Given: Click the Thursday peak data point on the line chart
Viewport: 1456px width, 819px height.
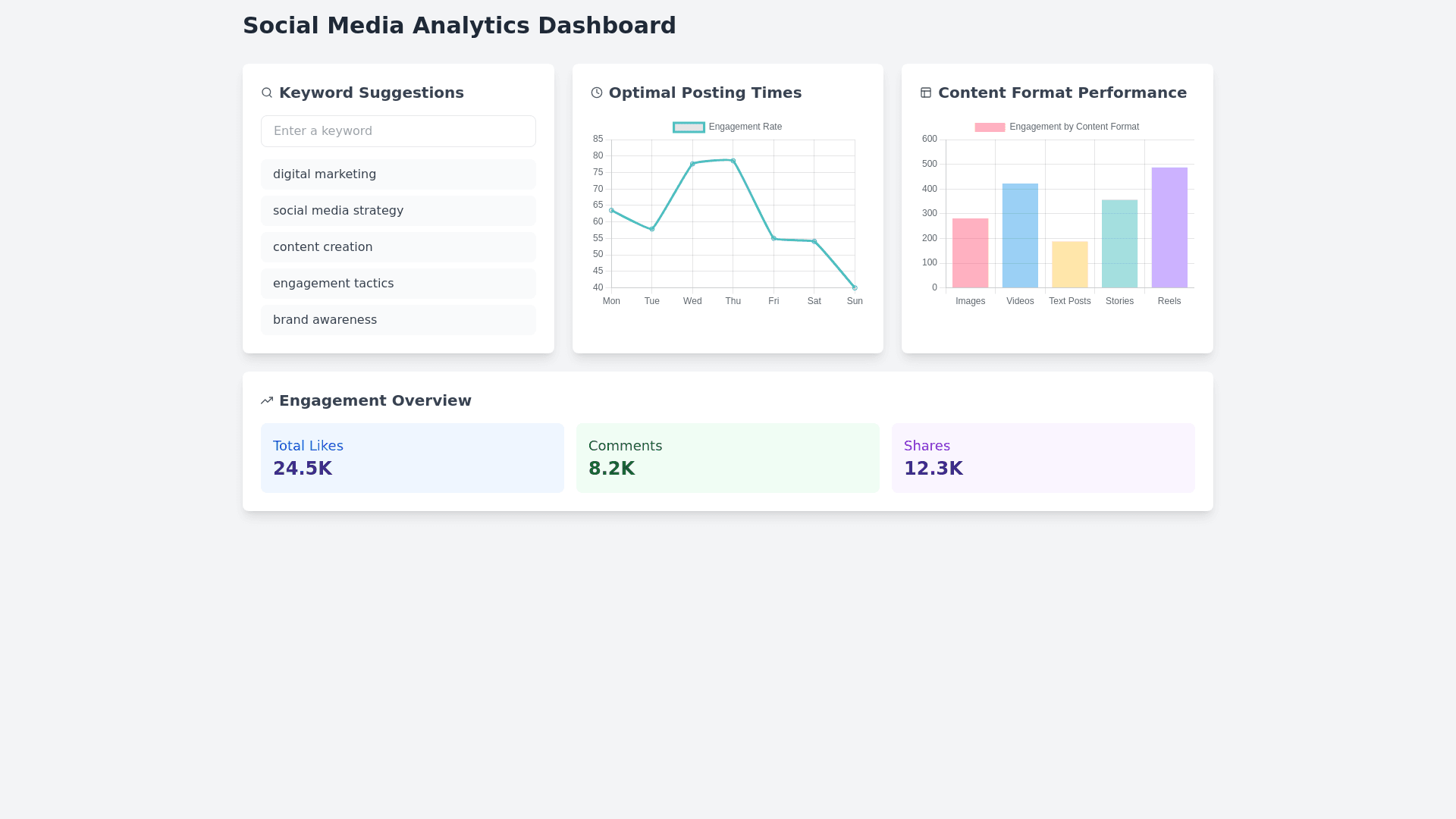Looking at the screenshot, I should tap(733, 161).
